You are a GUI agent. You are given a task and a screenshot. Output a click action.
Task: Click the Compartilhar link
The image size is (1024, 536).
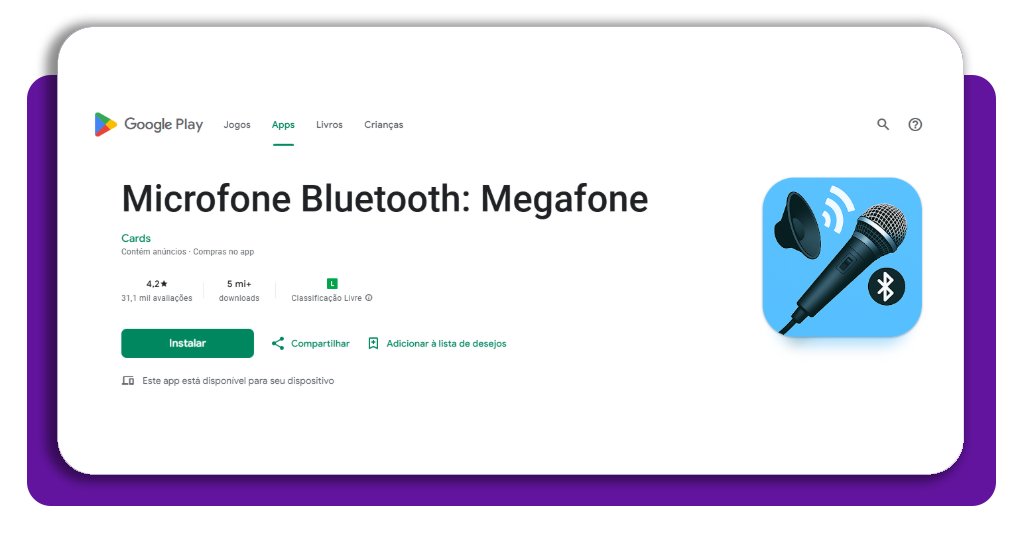(x=320, y=343)
